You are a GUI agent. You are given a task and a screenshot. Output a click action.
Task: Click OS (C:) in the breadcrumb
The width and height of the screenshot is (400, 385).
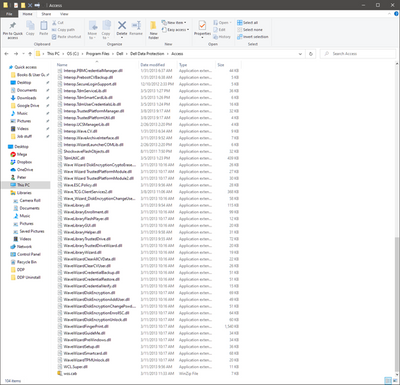pyautogui.click(x=73, y=54)
